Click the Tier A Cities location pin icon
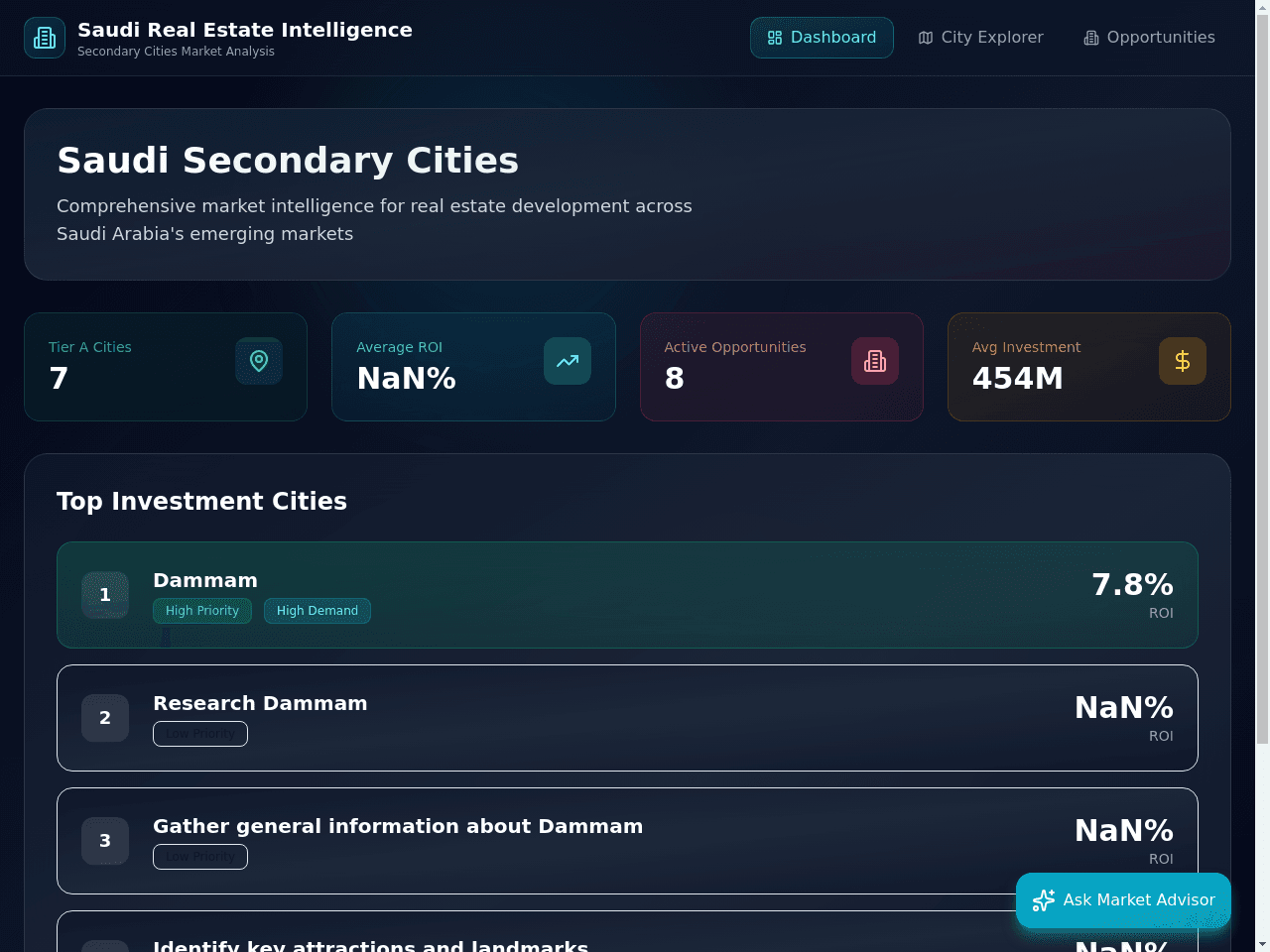 click(x=259, y=361)
